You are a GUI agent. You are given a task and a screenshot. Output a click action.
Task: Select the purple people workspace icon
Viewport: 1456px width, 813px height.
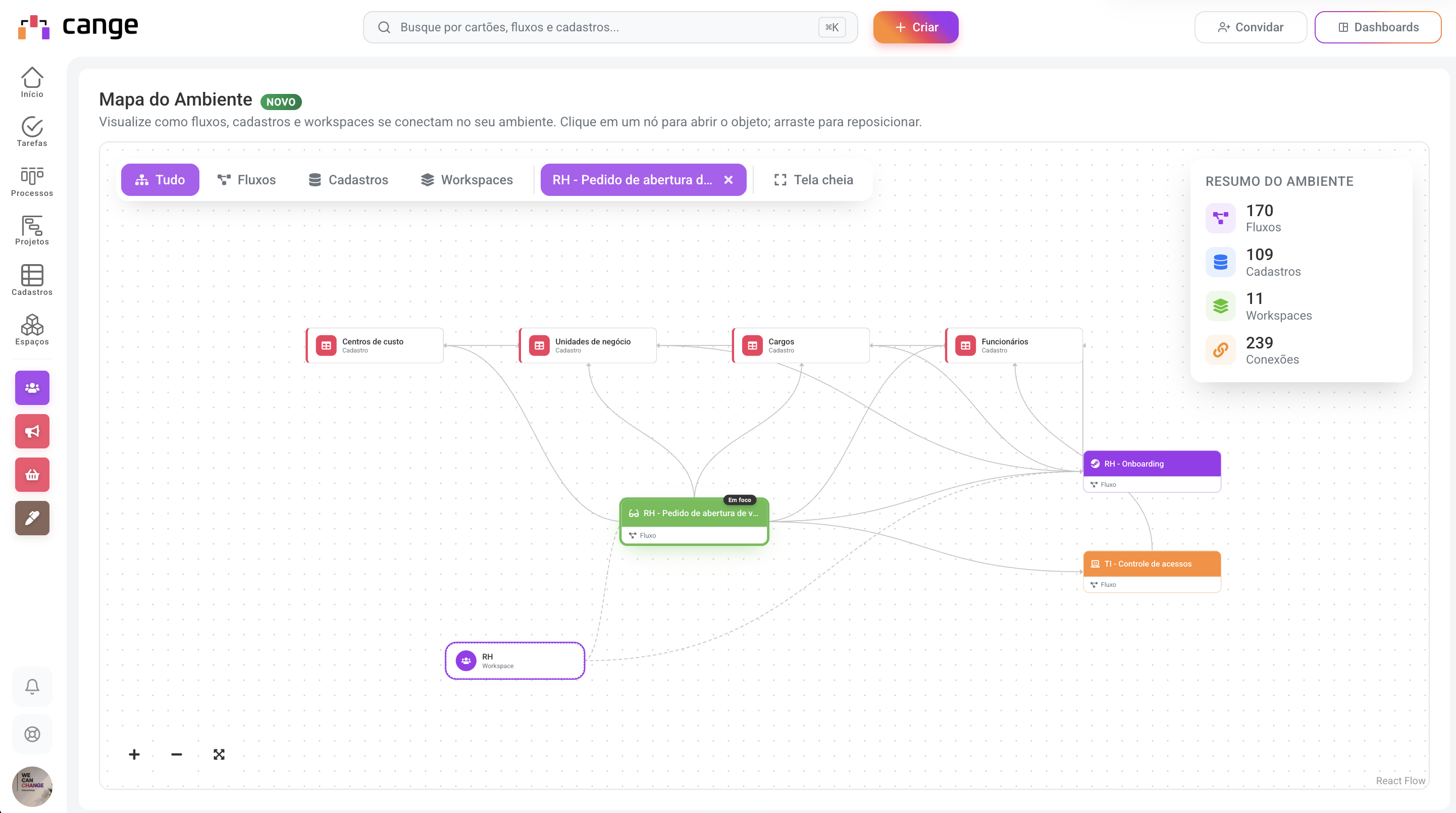(x=32, y=388)
